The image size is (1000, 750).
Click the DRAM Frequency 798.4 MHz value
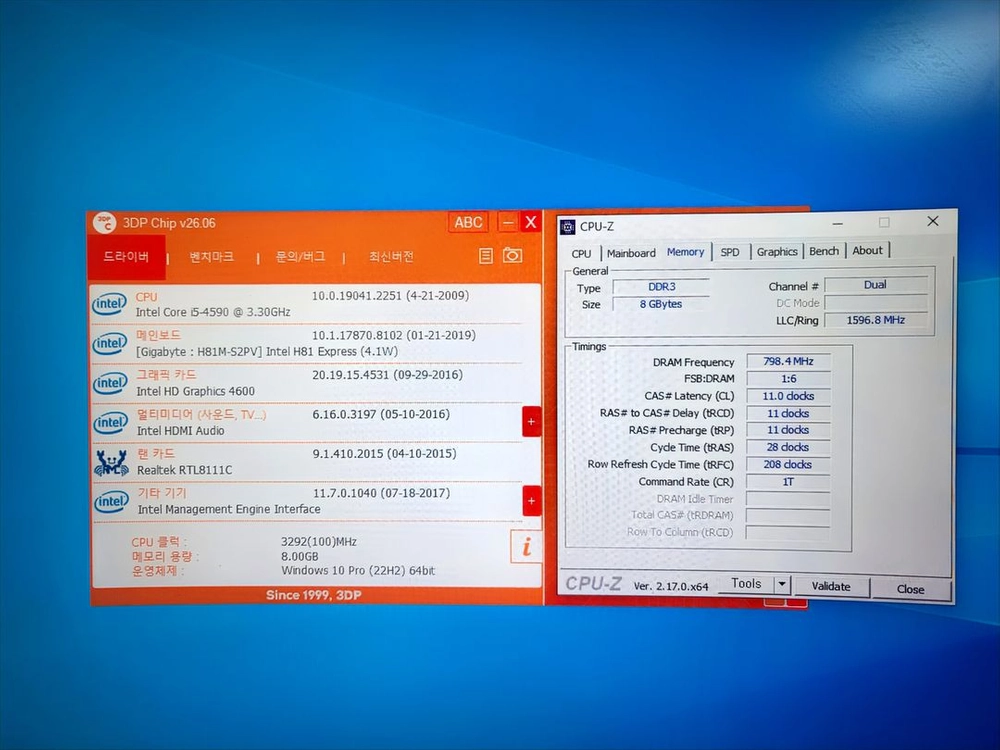pyautogui.click(x=788, y=361)
